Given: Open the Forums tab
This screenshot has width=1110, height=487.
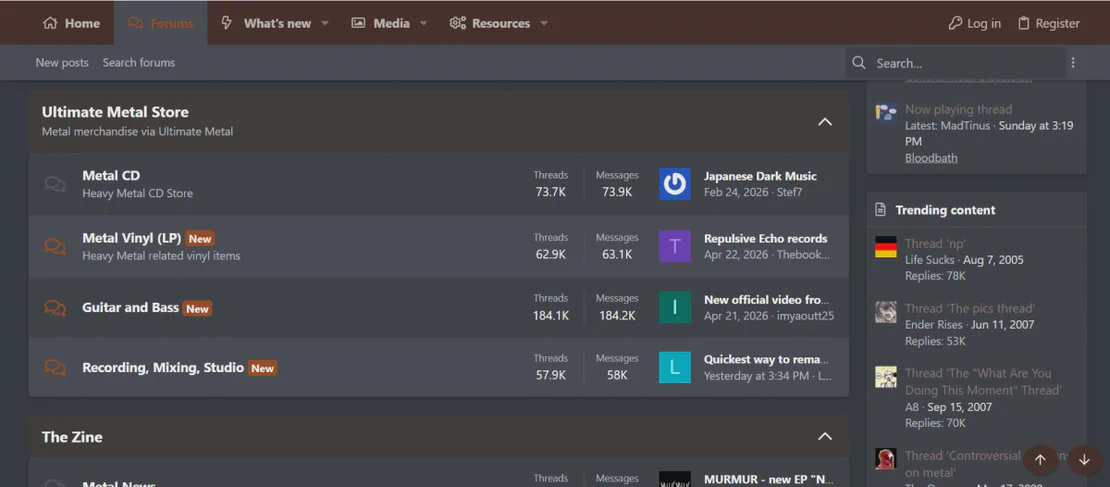Looking at the screenshot, I should pyautogui.click(x=161, y=23).
